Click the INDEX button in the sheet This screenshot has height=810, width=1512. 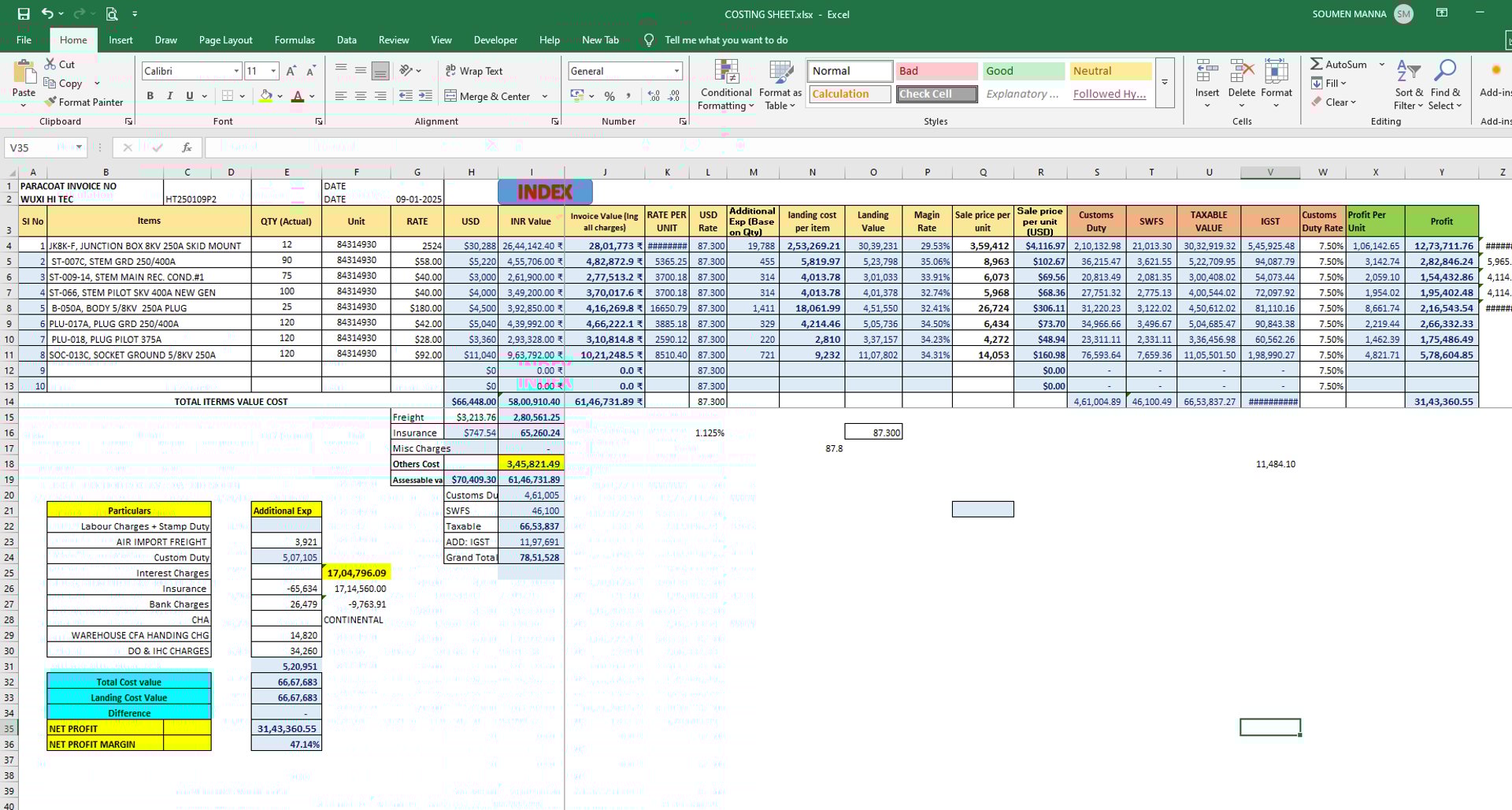(545, 191)
